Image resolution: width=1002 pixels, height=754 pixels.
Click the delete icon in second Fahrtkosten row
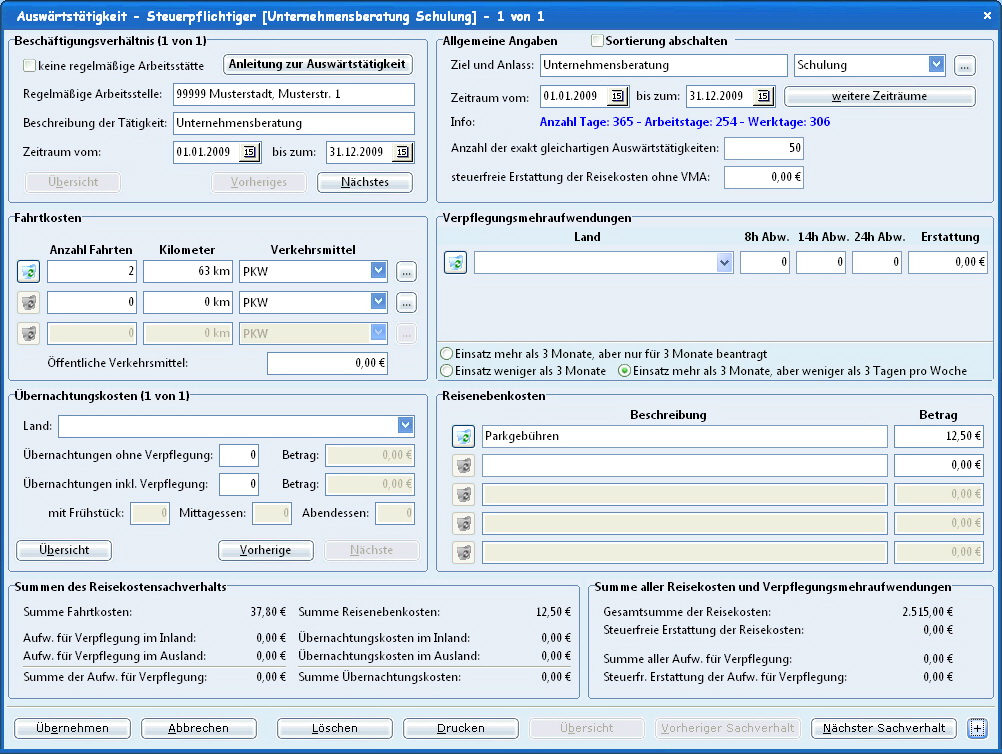28,302
